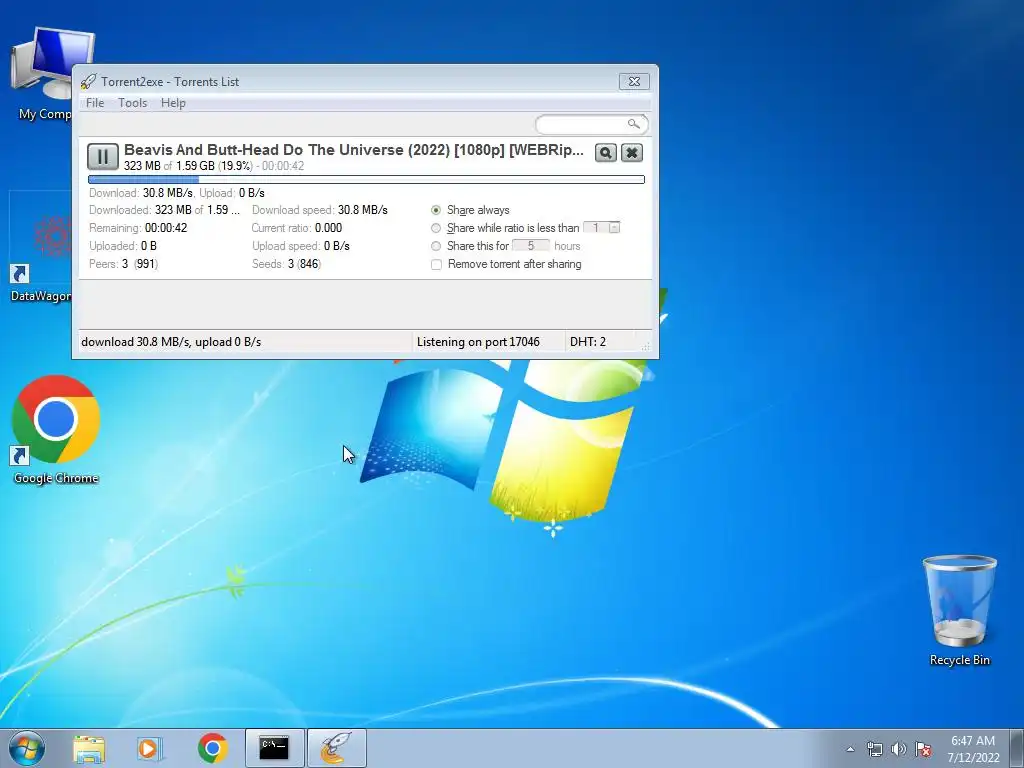Launch Chrome from the taskbar
Image resolution: width=1024 pixels, height=768 pixels.
(x=213, y=748)
